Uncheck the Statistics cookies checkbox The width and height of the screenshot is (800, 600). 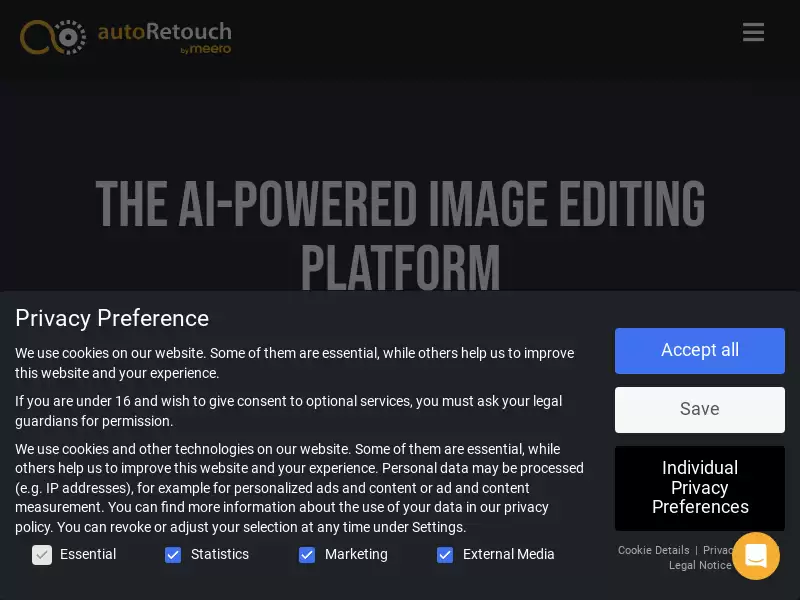pos(173,555)
